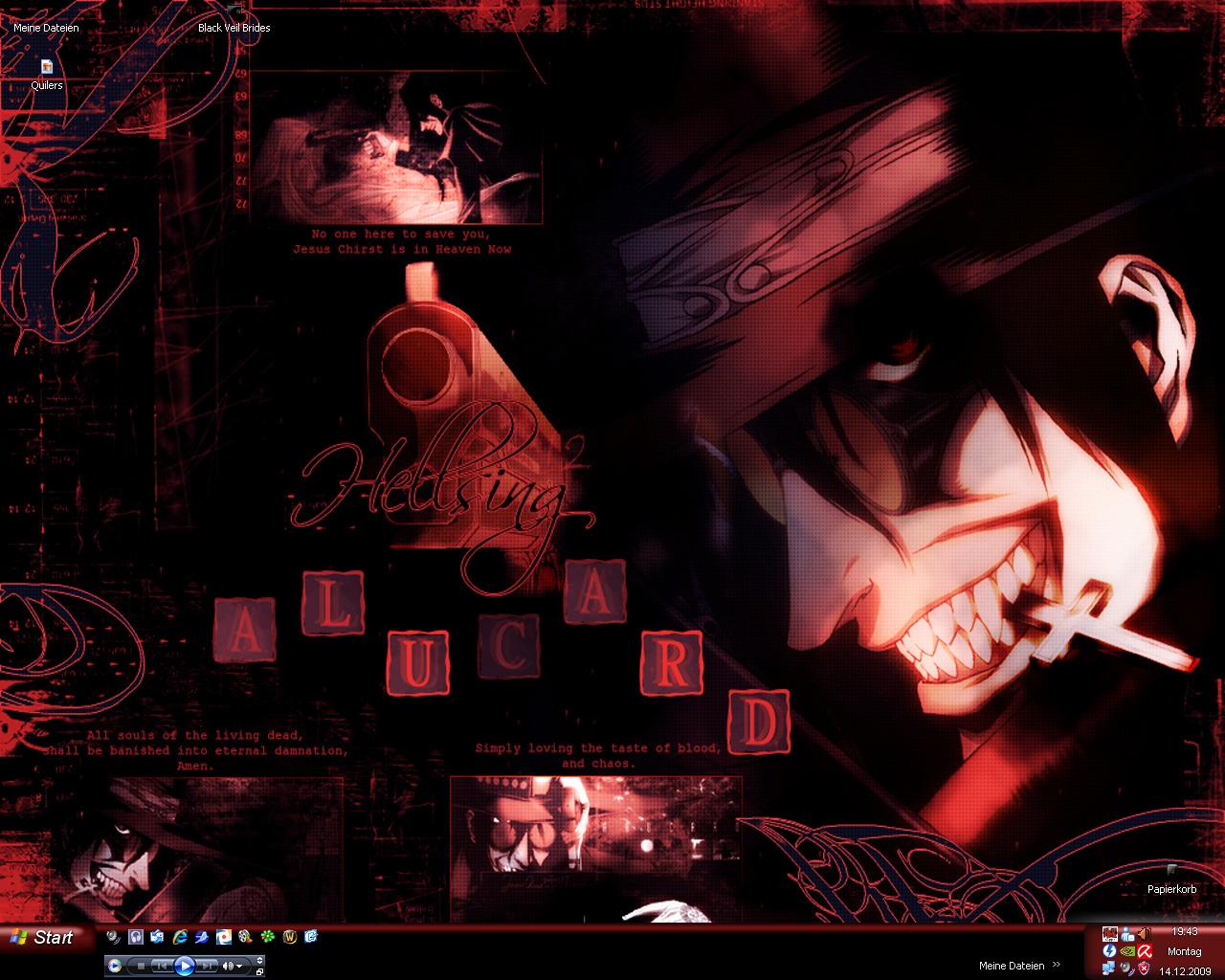Open the volume speaker tray icon

tap(1145, 934)
